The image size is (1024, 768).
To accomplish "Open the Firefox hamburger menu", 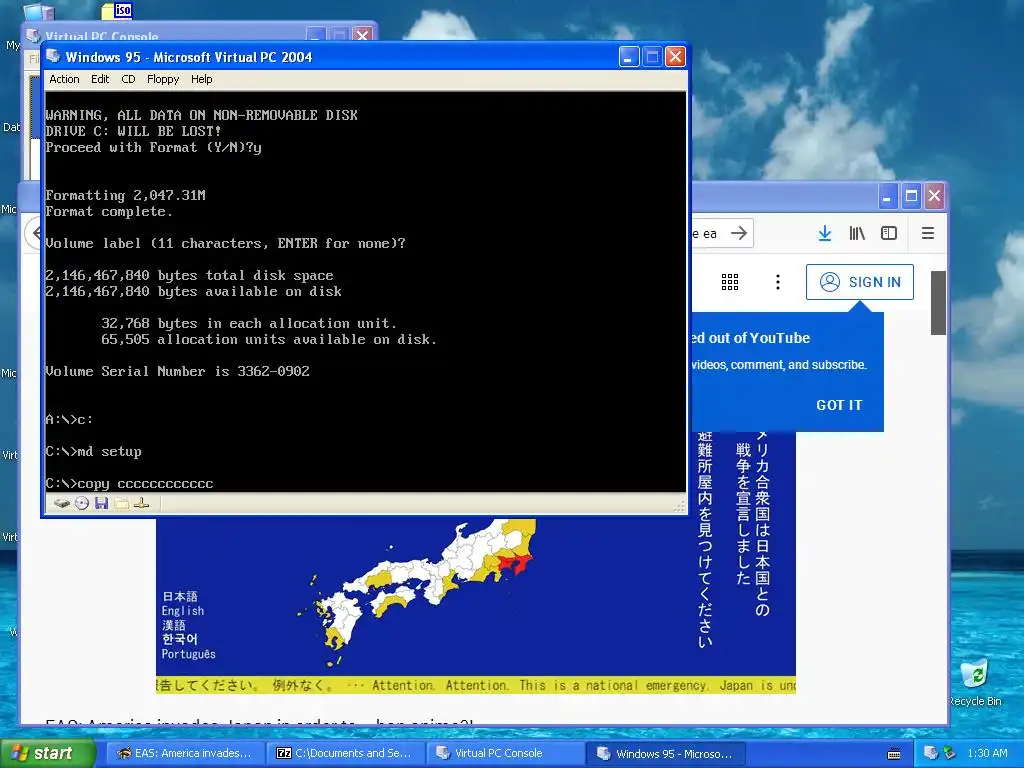I will tap(927, 233).
